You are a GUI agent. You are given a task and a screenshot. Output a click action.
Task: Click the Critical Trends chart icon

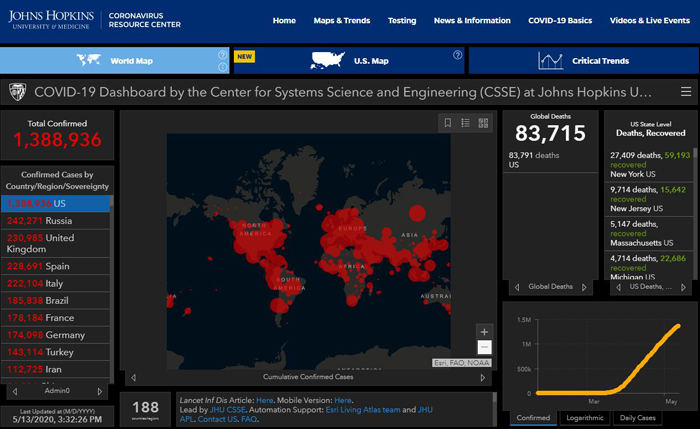coord(550,61)
